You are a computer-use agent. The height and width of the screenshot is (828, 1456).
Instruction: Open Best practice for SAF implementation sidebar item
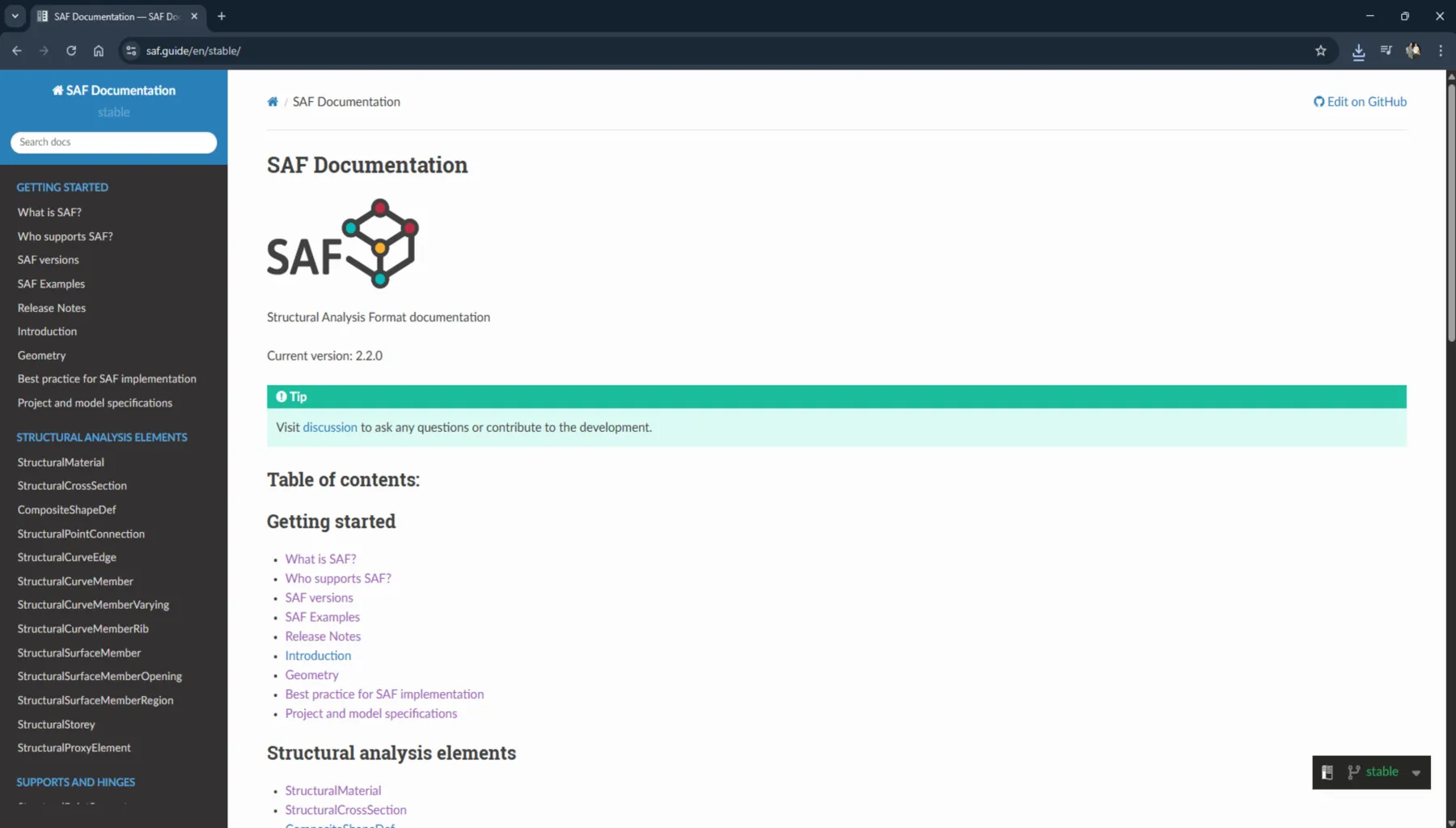107,378
